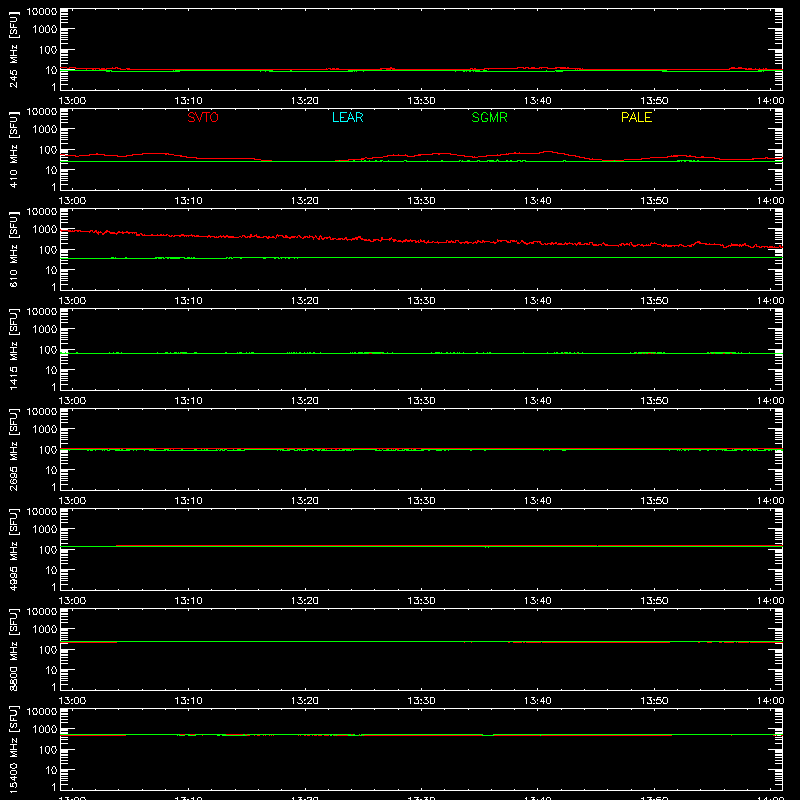Click 13:00 time label under 245 MHz panel
The height and width of the screenshot is (800, 800).
click(72, 101)
